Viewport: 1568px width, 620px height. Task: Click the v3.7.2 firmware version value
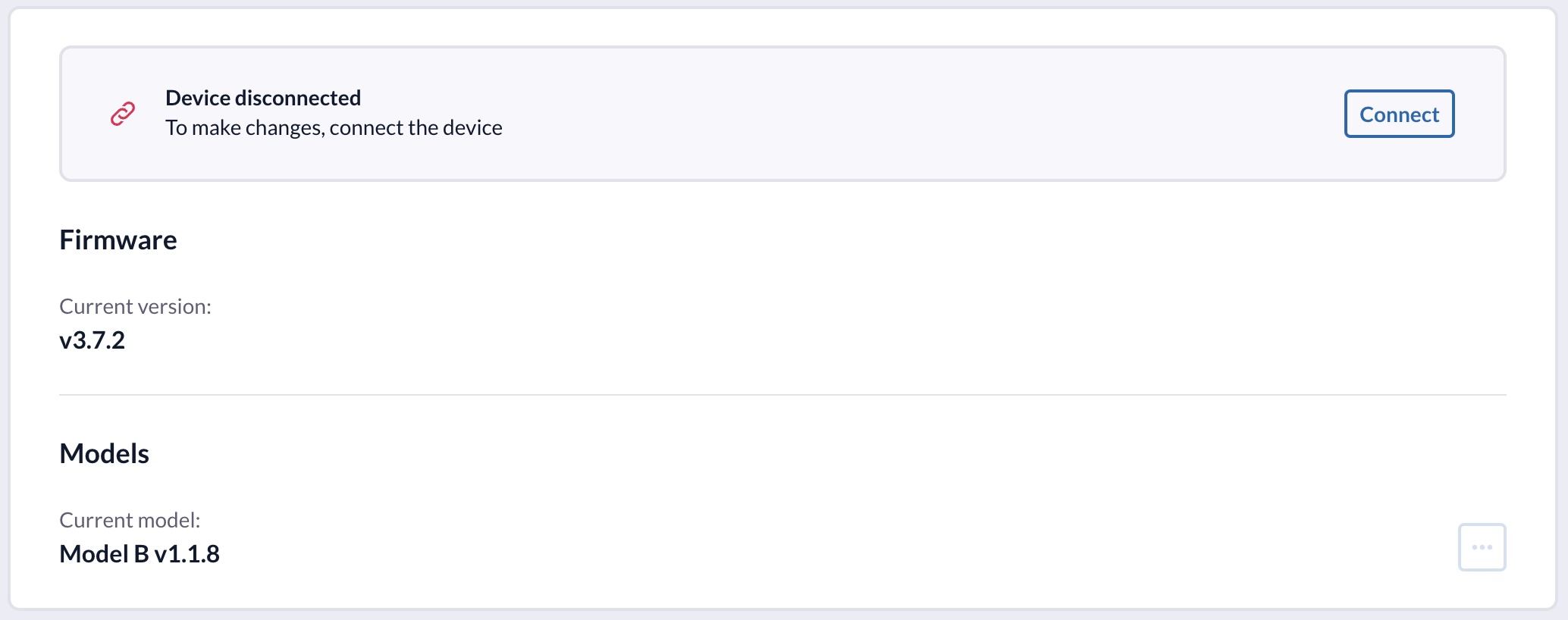93,340
